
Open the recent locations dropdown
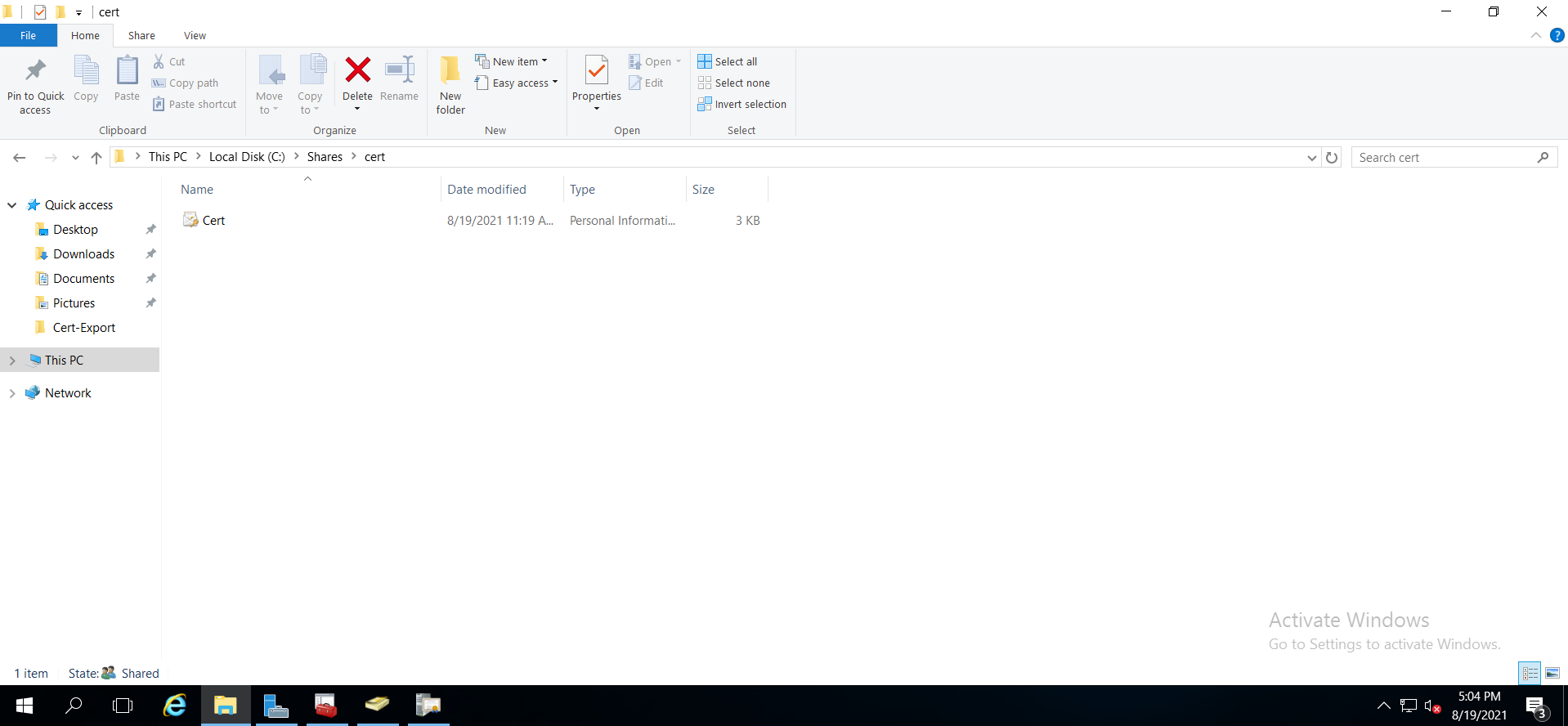tap(75, 157)
